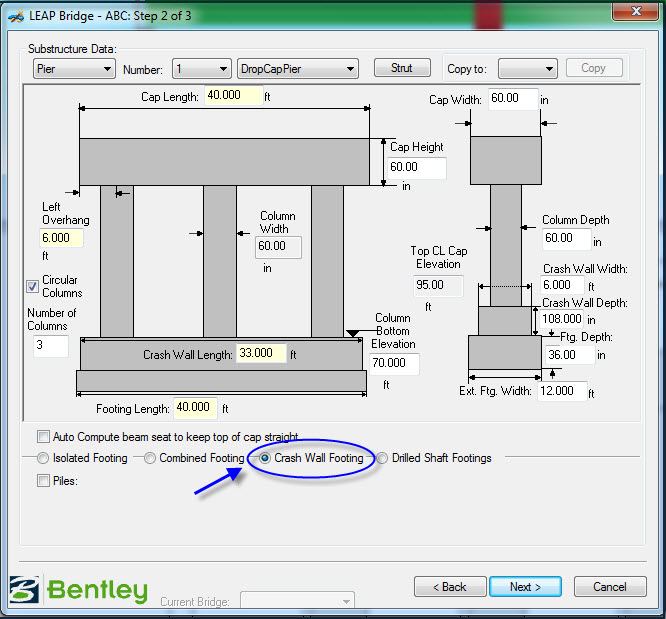666x619 pixels.
Task: Click the Top CL Cap Elevation field
Action: pos(438,285)
